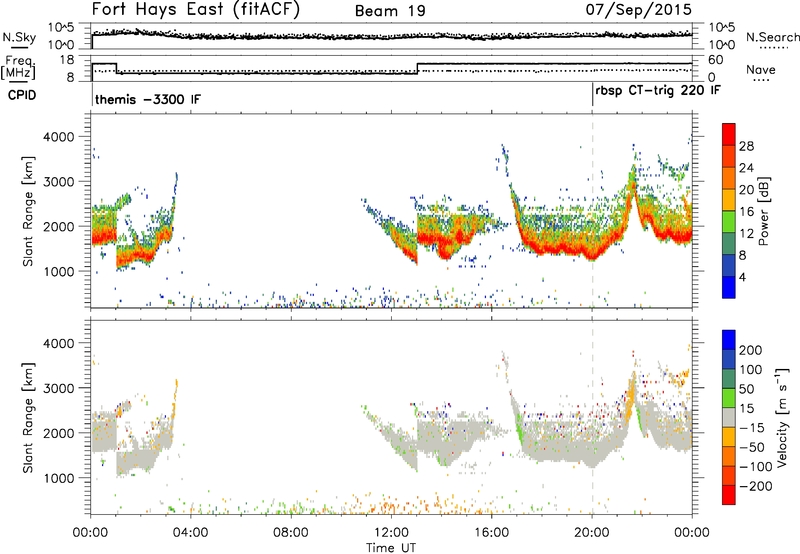Click the '08:00' time axis label

click(x=291, y=533)
